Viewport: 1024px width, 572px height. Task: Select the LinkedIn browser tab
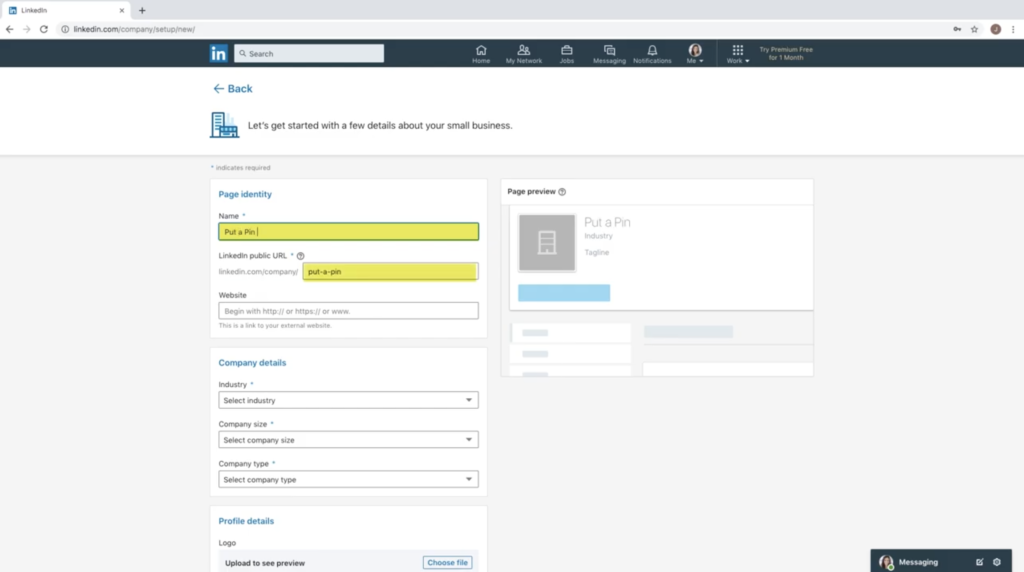pyautogui.click(x=65, y=10)
